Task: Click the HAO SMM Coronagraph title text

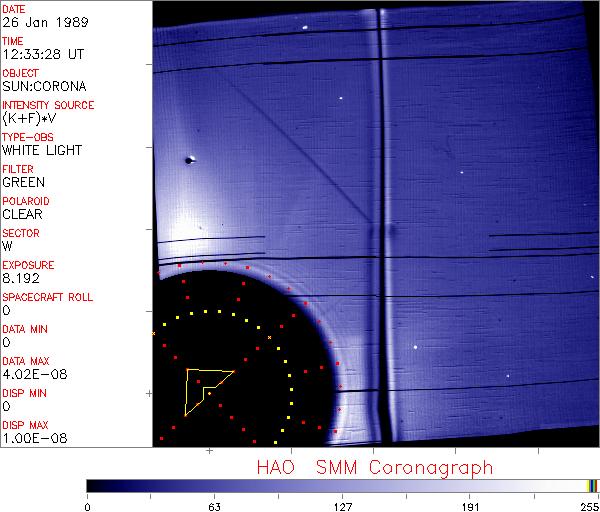Action: (375, 467)
